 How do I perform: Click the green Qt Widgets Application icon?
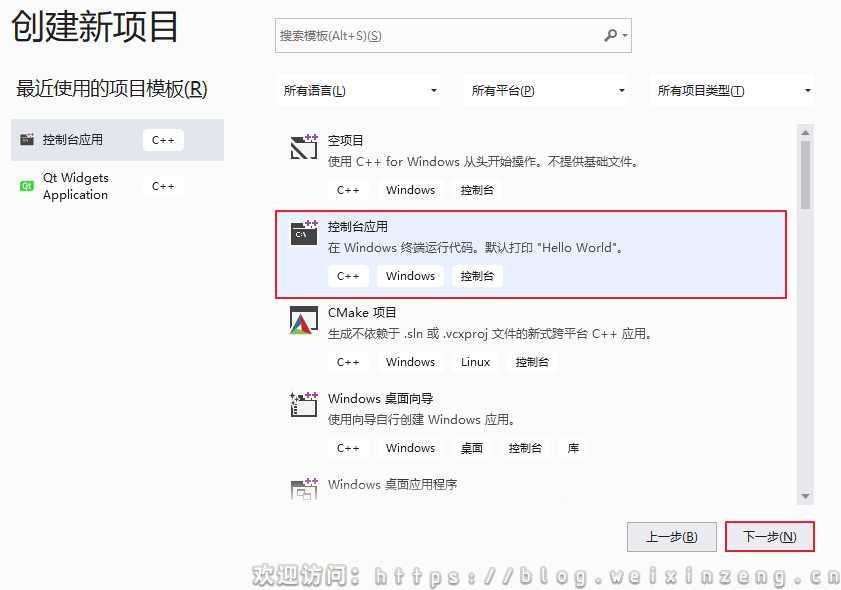[27, 186]
